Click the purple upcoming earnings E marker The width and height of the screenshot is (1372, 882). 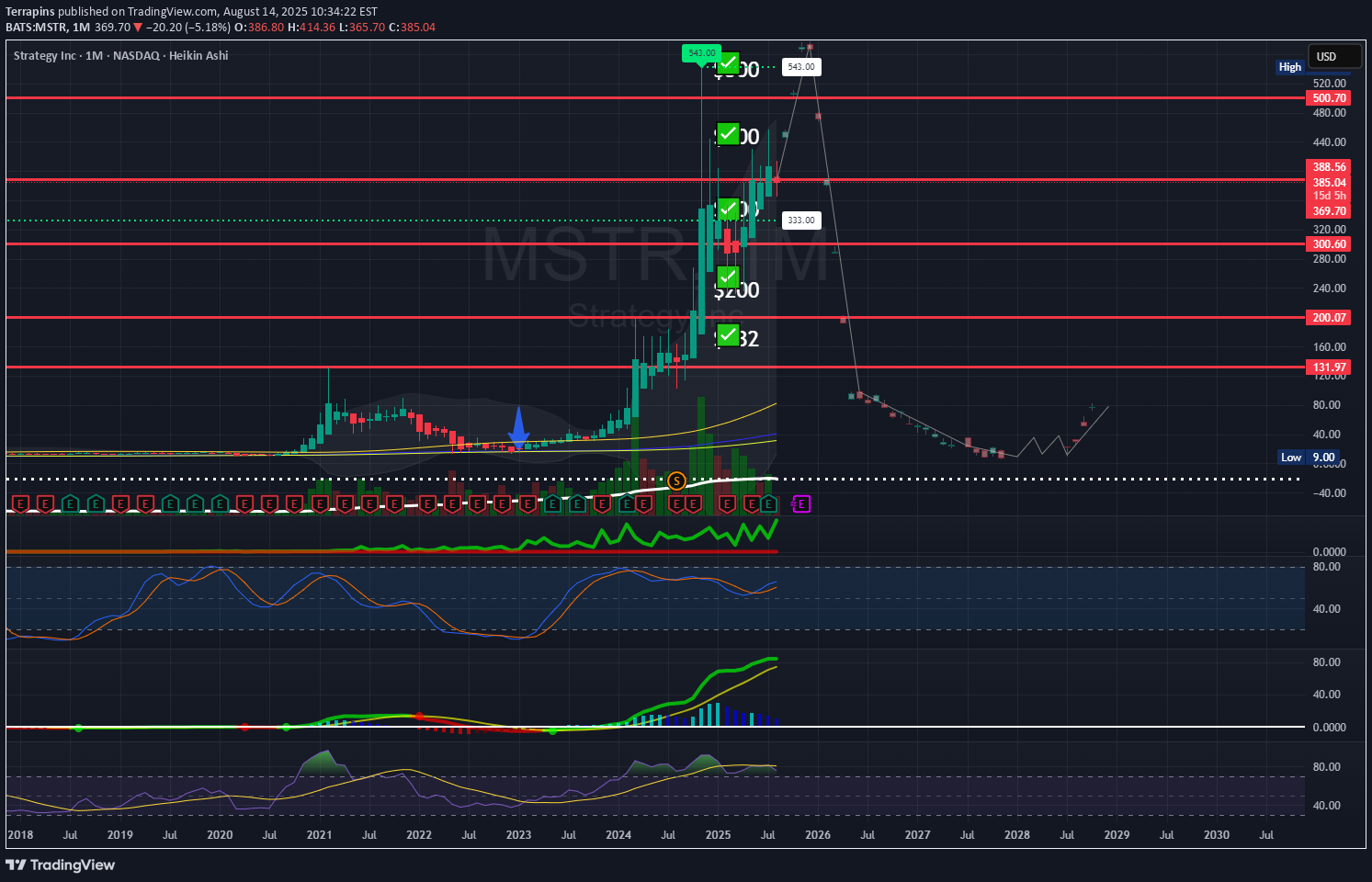802,503
